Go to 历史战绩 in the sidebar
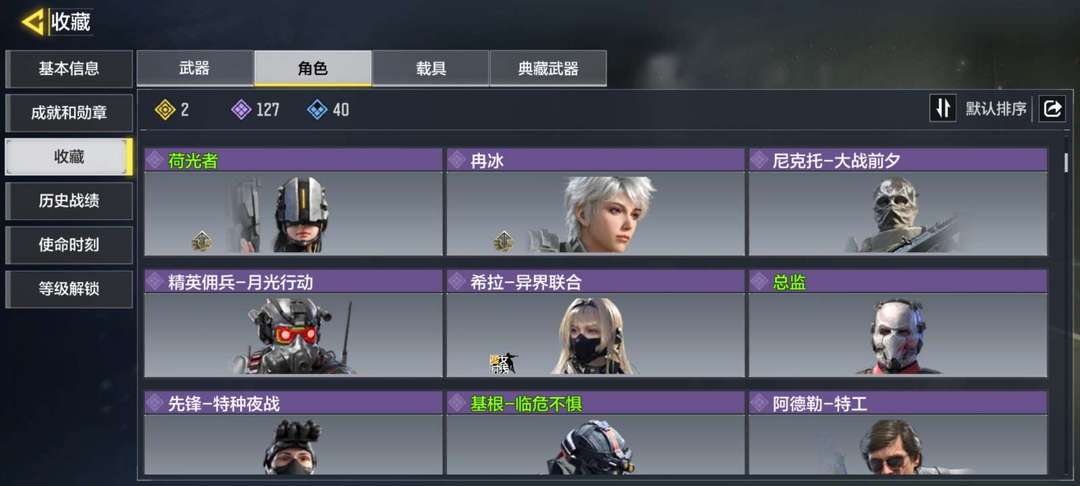Viewport: 1080px width, 486px height. pos(69,201)
